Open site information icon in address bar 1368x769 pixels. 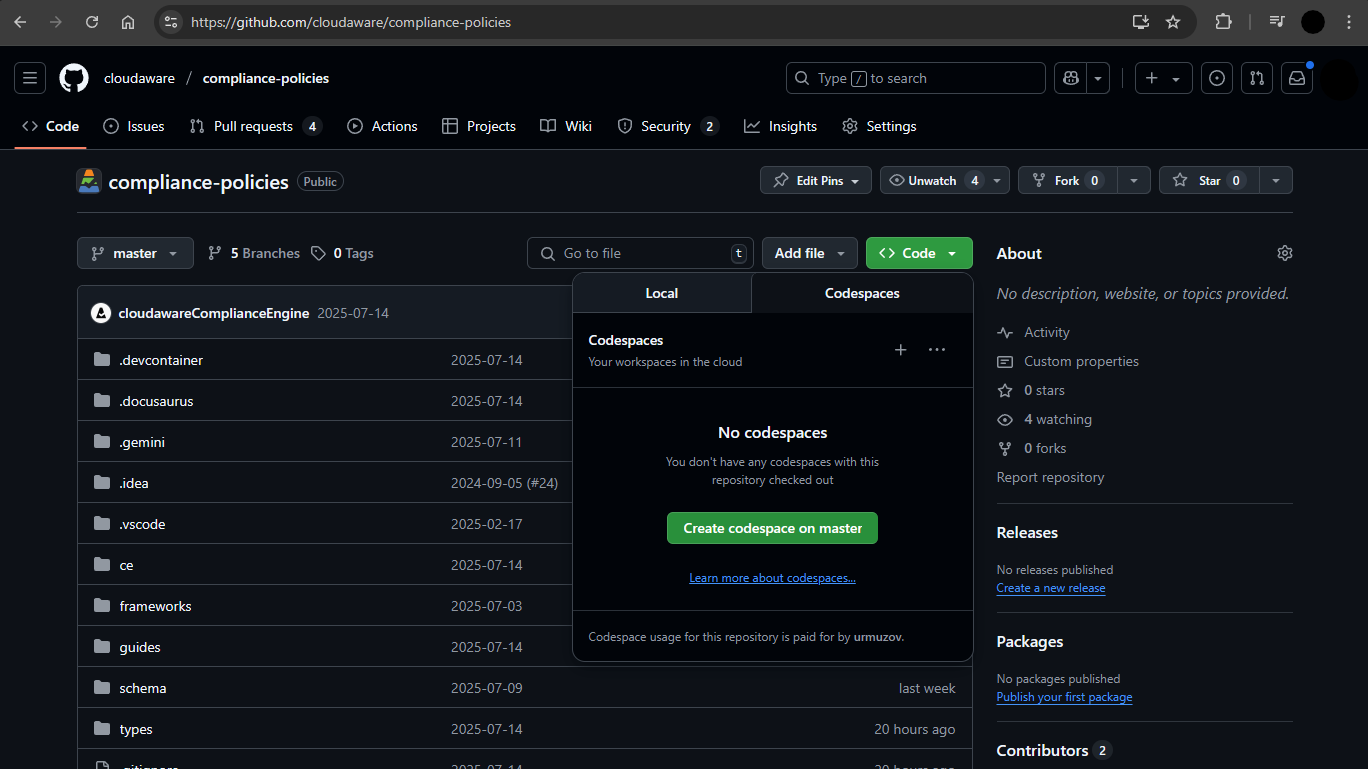pyautogui.click(x=171, y=22)
